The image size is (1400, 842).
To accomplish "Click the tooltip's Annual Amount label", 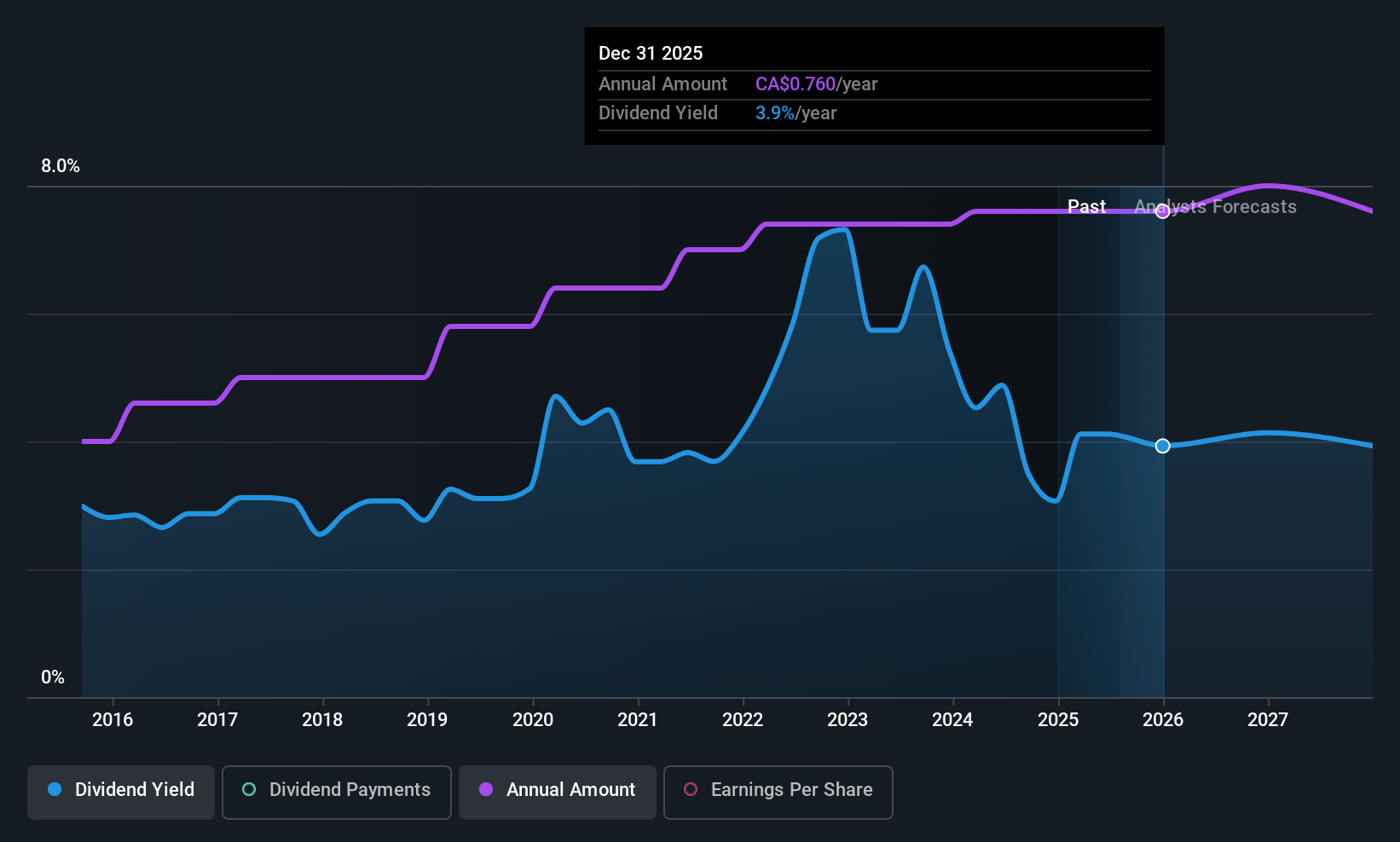I will 662,84.
